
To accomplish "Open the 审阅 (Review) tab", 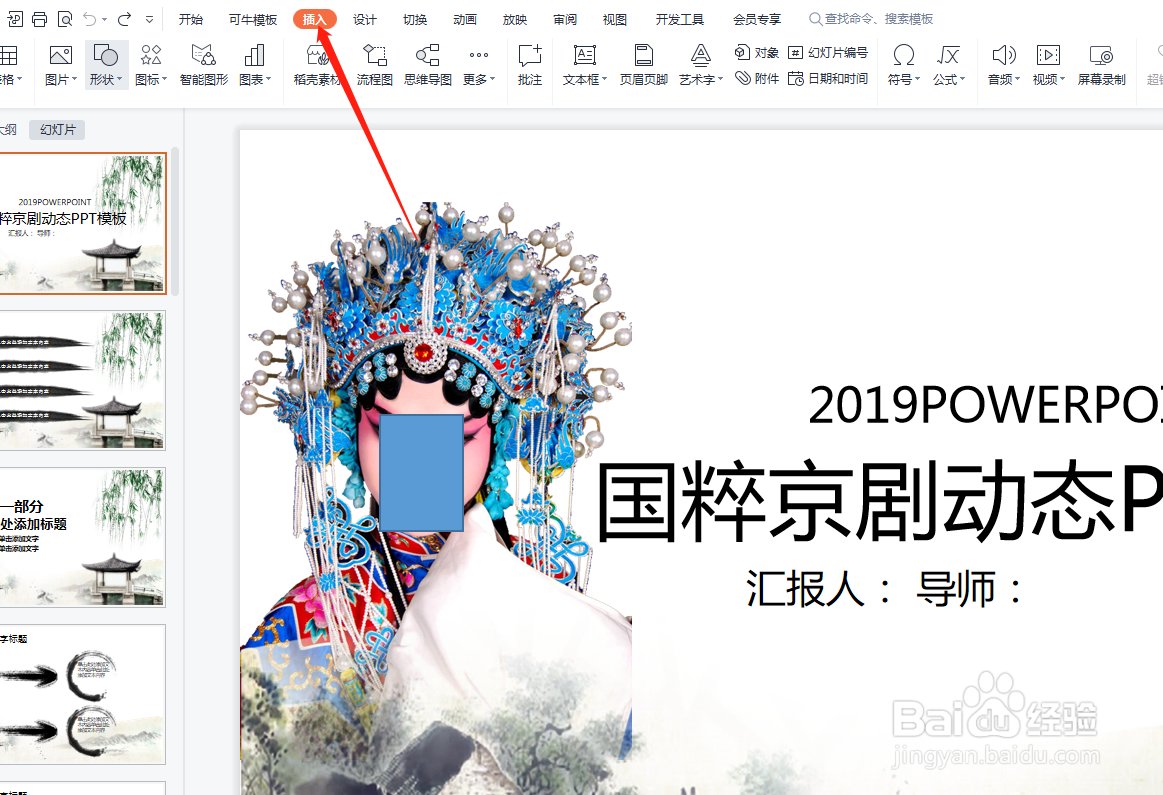I will pos(564,19).
